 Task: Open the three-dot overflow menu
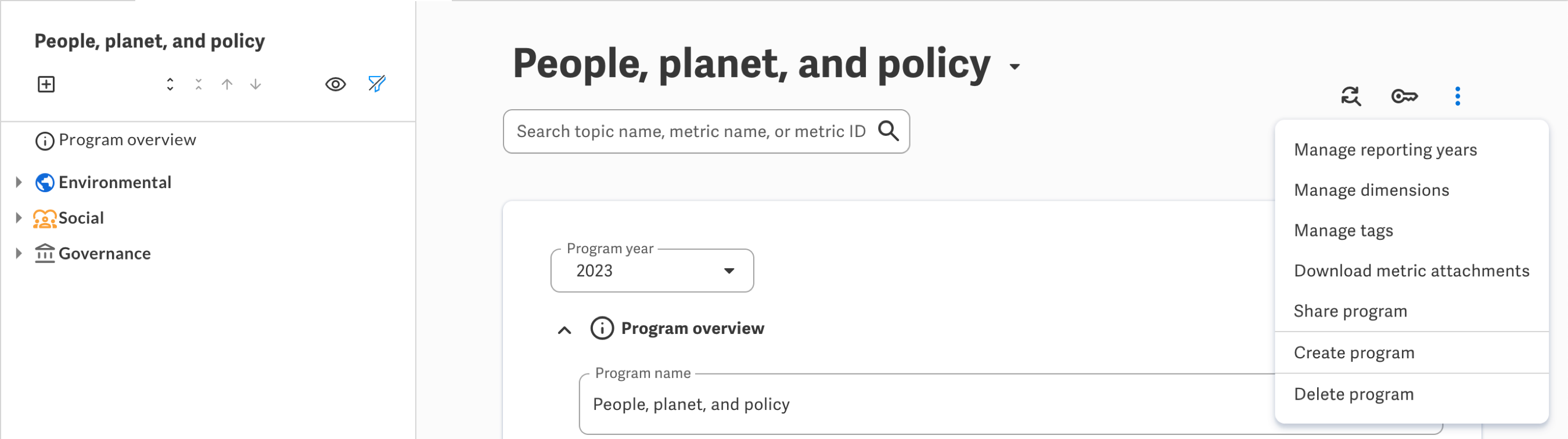point(1457,96)
